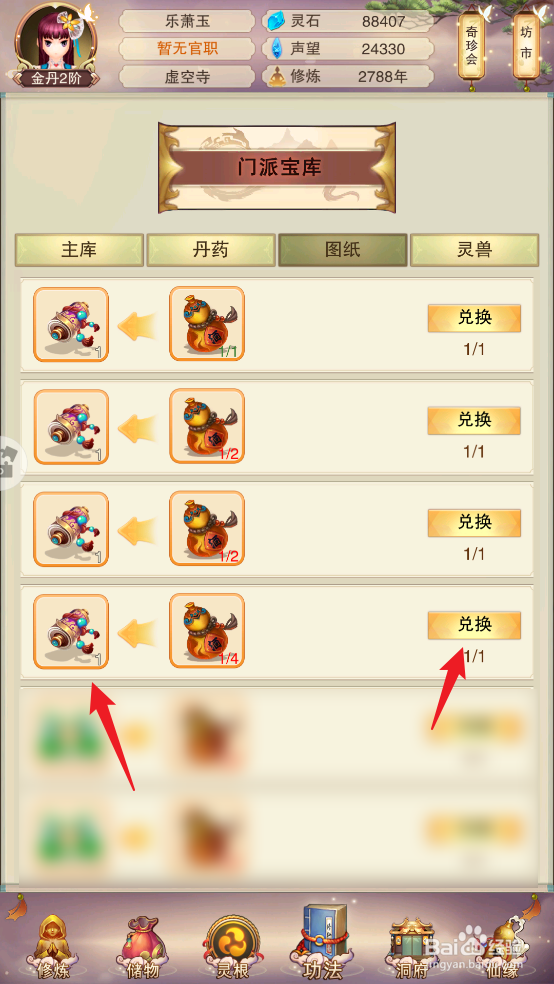Tap the character avatar portrait
554x984 pixels.
point(56,39)
